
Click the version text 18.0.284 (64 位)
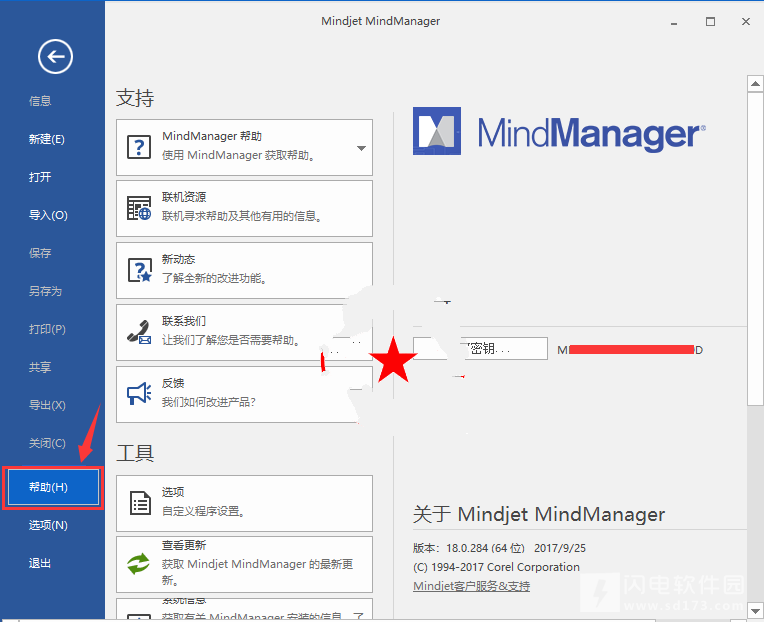485,548
